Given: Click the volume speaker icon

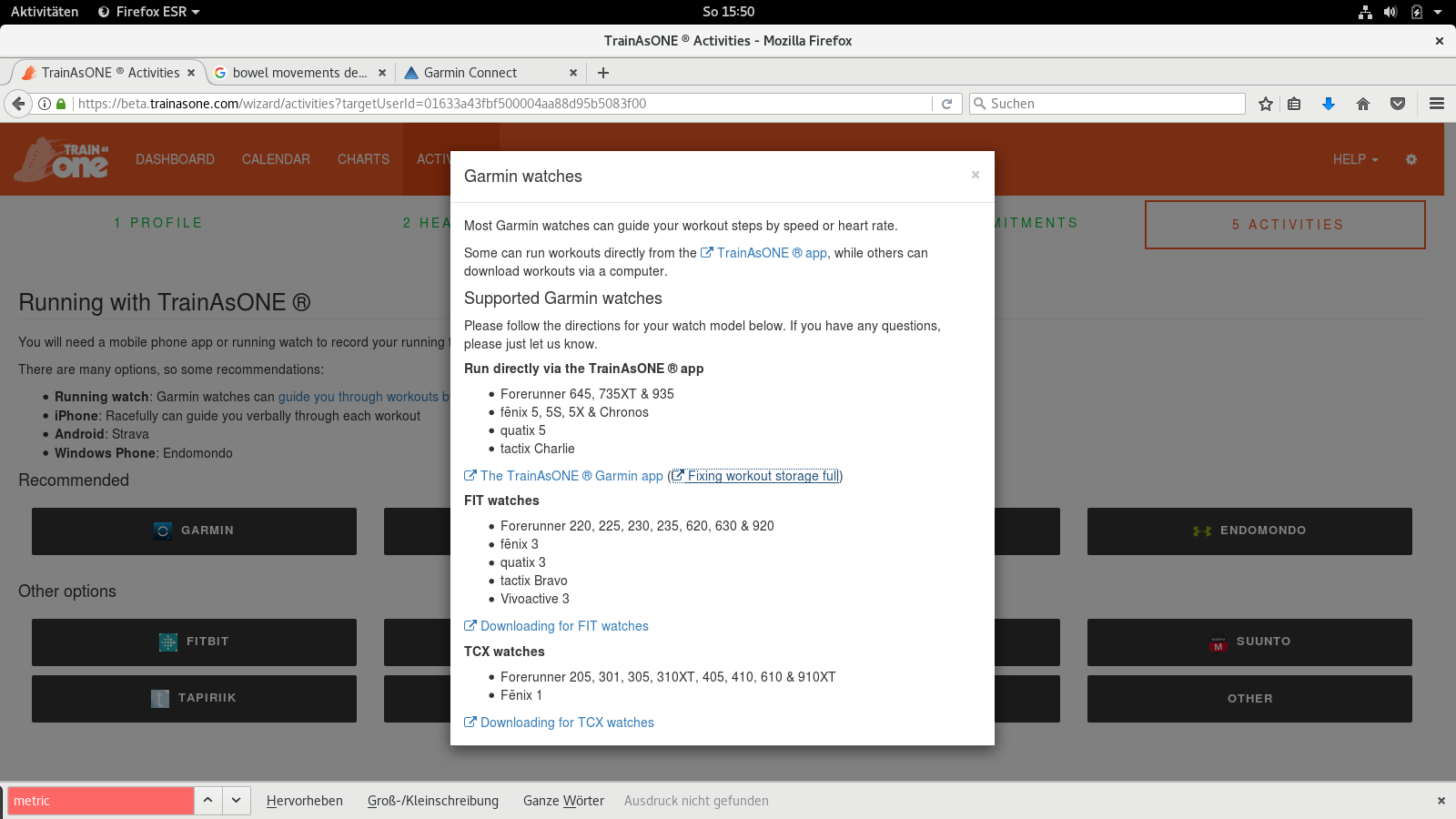Looking at the screenshot, I should click(x=1390, y=12).
